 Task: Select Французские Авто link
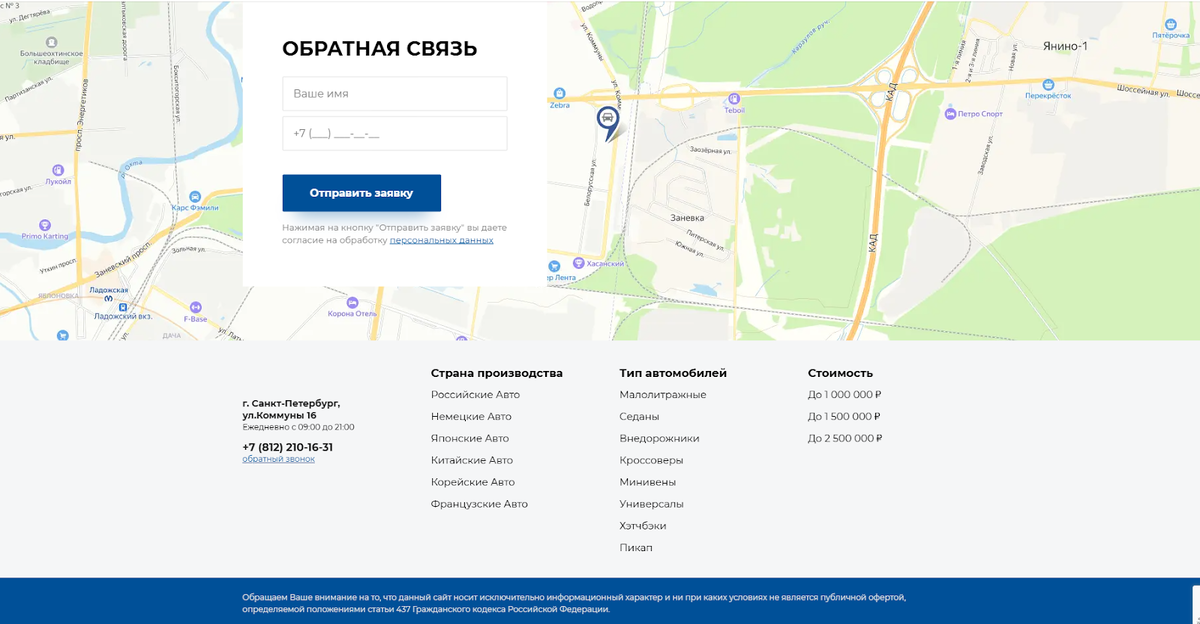479,504
